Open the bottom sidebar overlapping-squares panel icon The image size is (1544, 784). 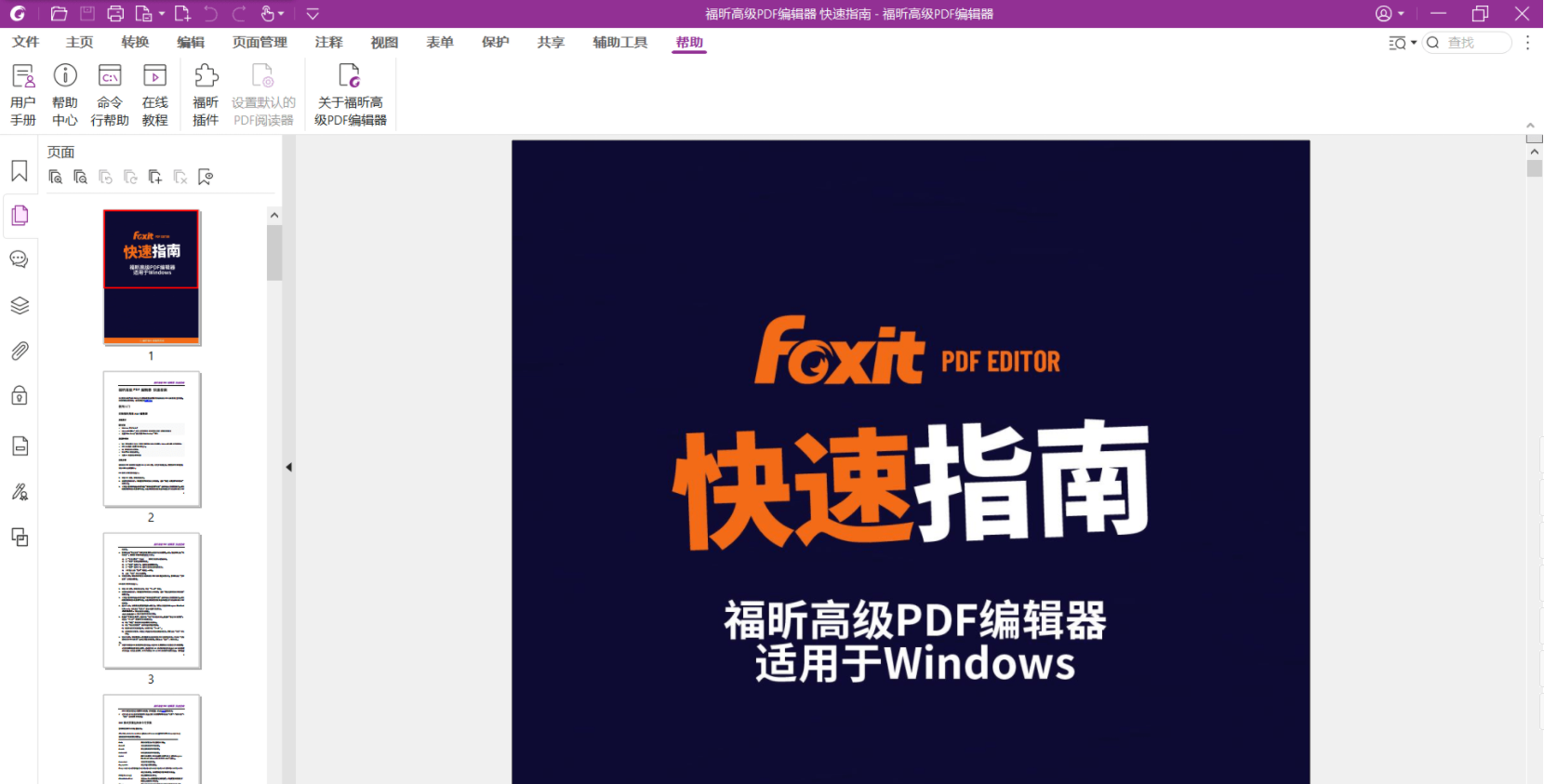[x=20, y=538]
